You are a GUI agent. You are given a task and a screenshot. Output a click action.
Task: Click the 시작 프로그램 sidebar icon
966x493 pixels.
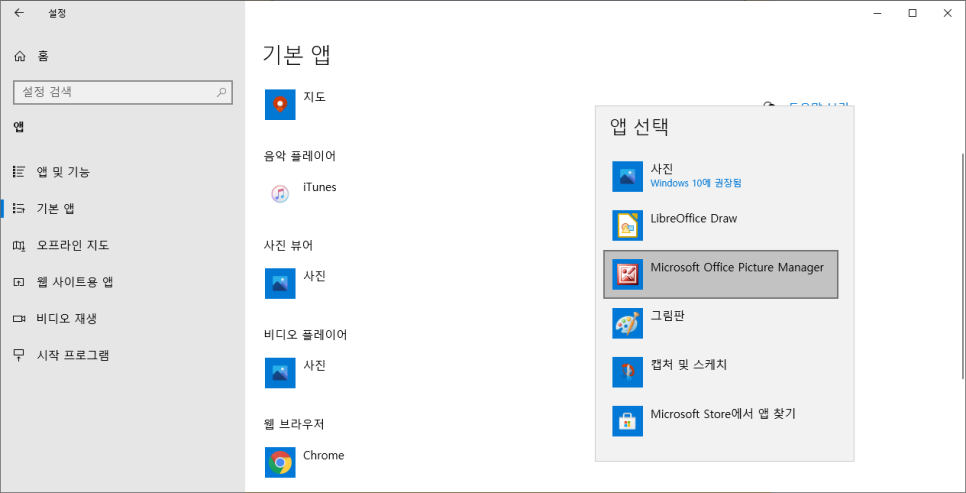(19, 356)
